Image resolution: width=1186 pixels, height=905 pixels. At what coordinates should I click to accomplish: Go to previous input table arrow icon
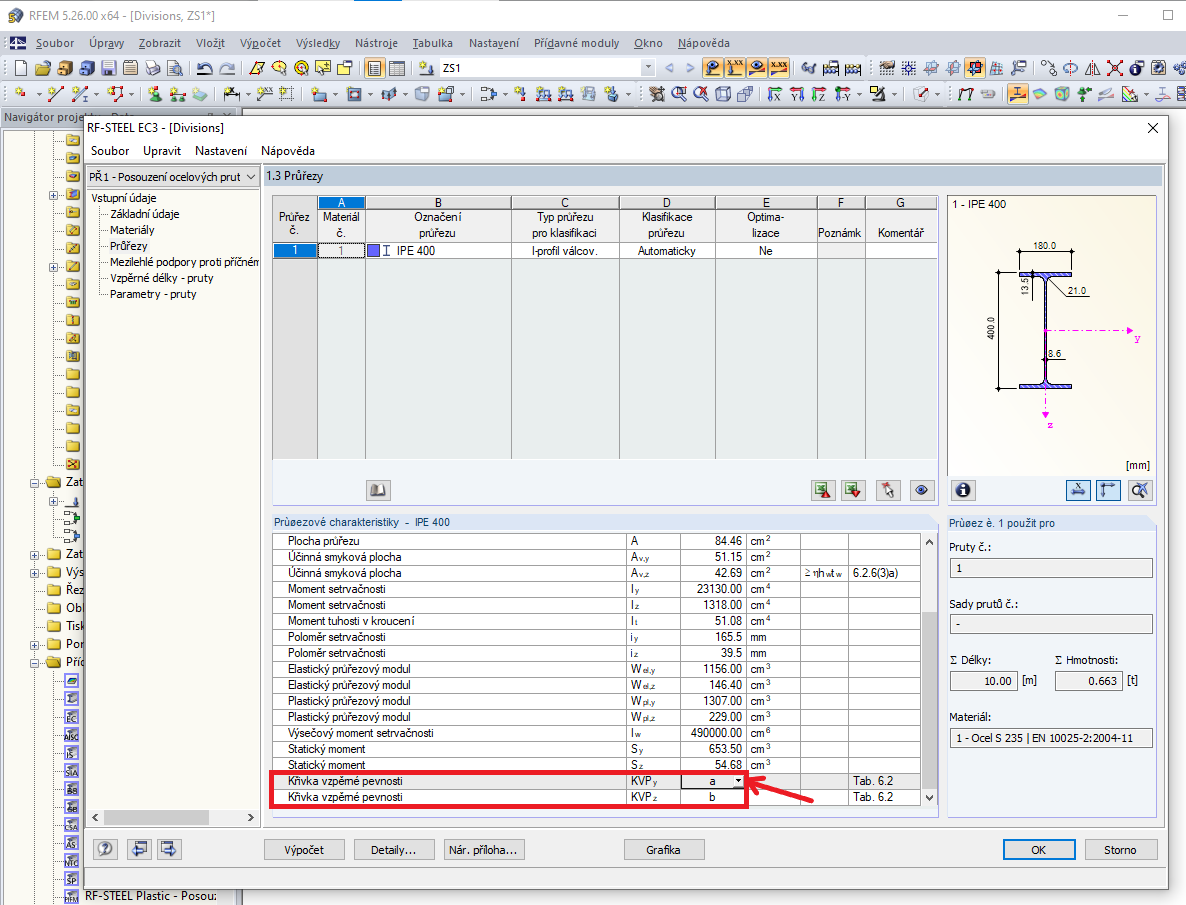(138, 849)
